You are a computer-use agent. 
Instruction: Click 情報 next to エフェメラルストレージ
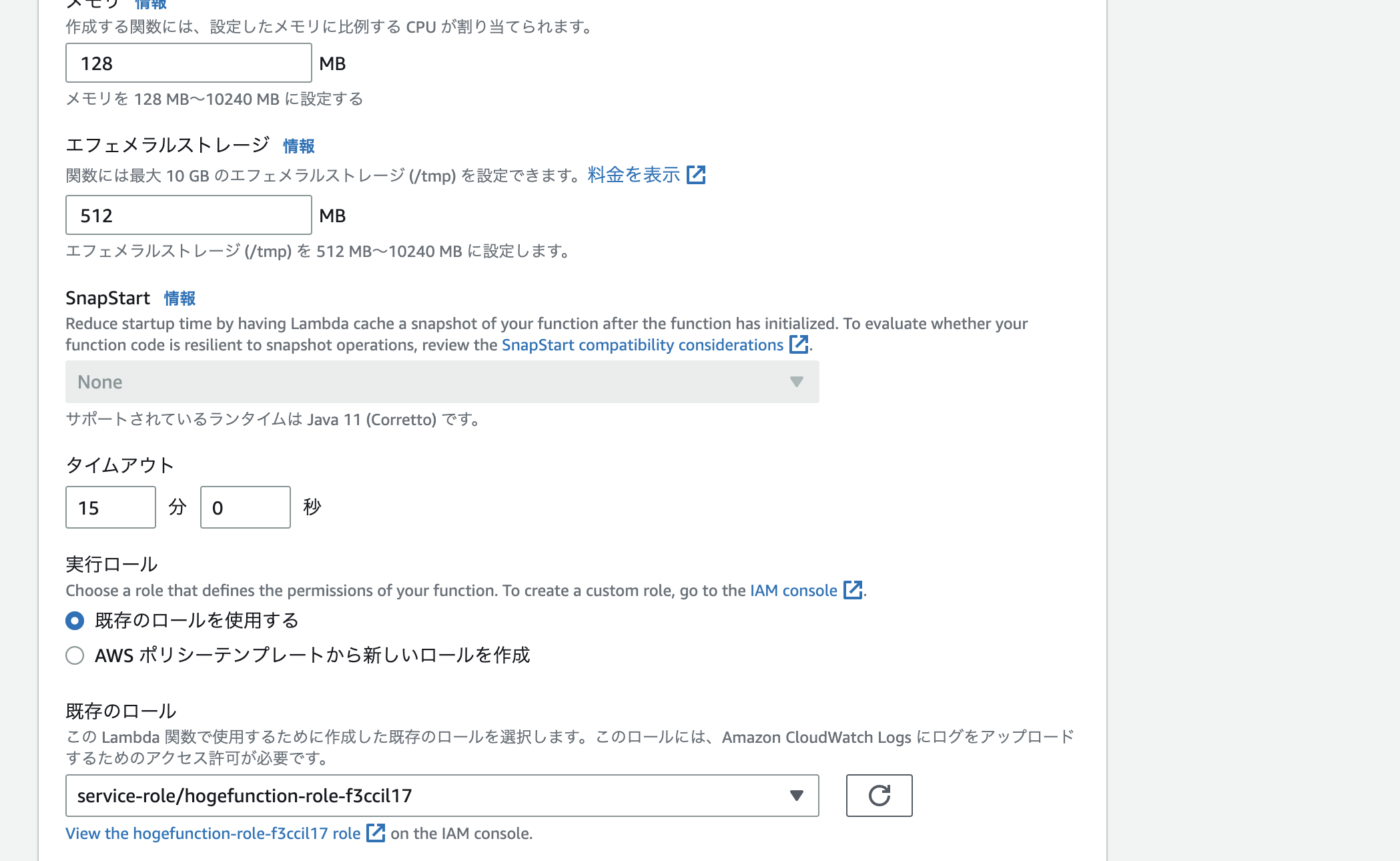[298, 146]
